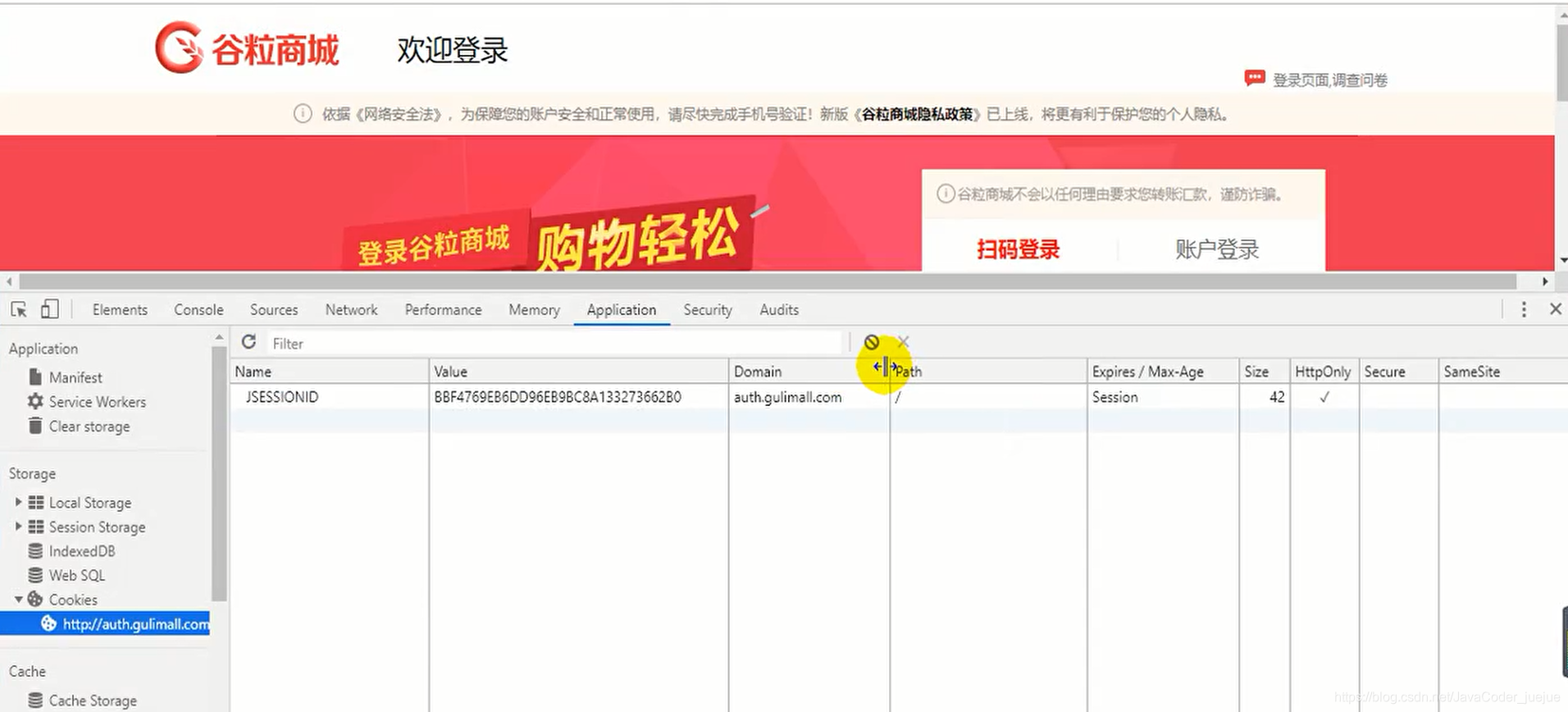Open the Console tab
Image resolution: width=1568 pixels, height=712 pixels.
pyautogui.click(x=198, y=310)
